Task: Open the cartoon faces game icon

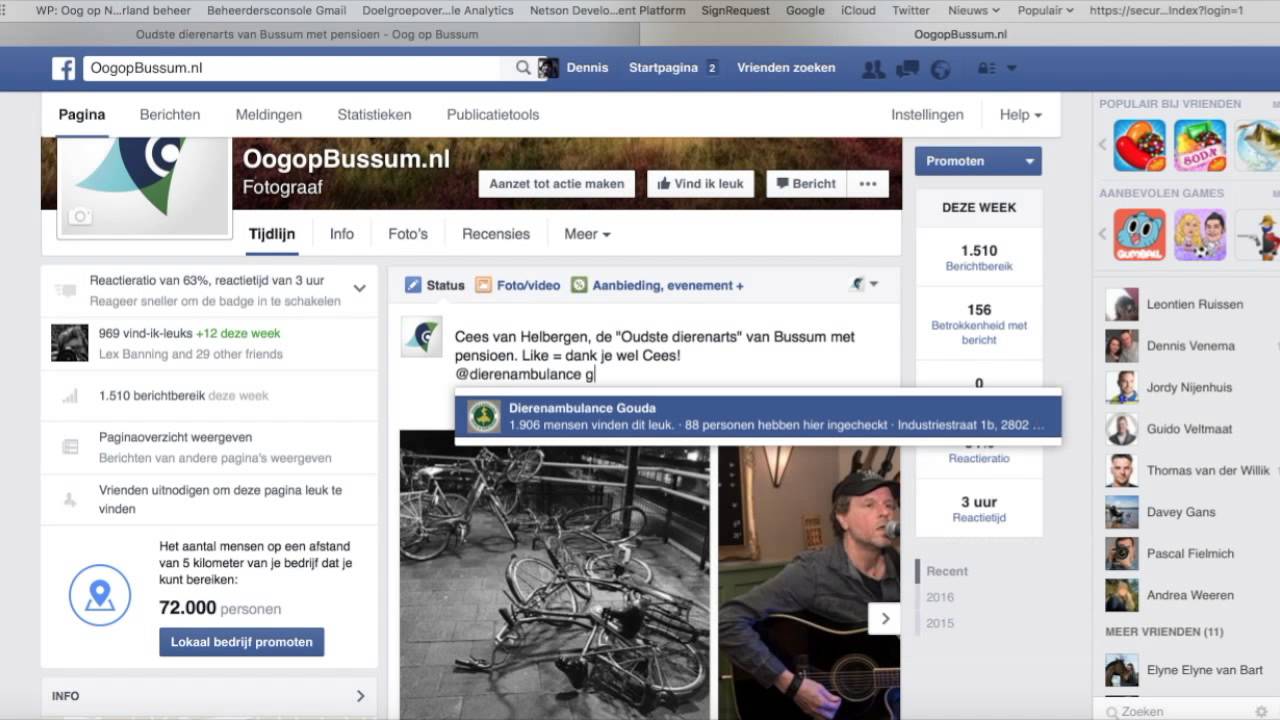Action: coord(1200,235)
